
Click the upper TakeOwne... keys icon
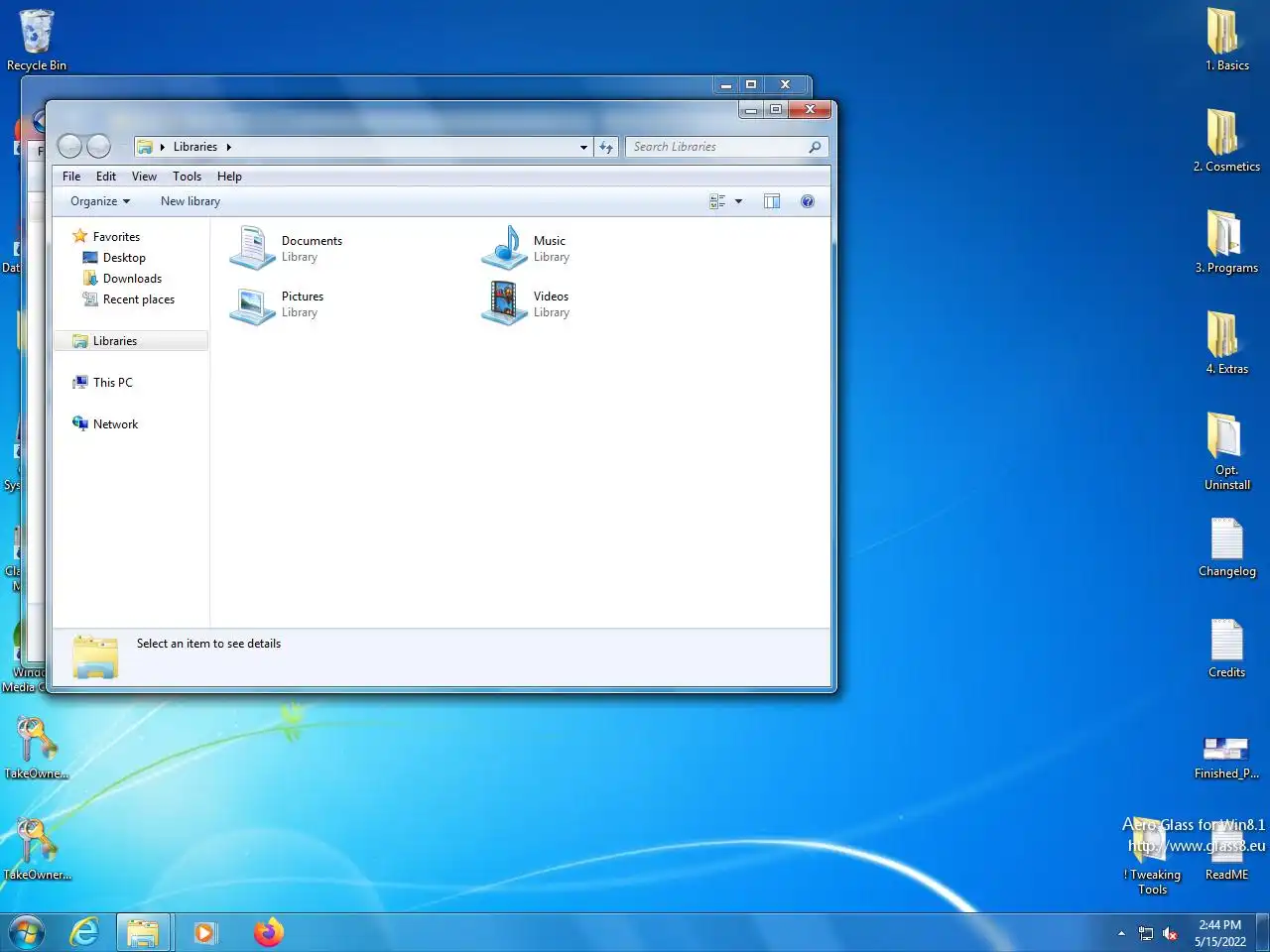click(x=37, y=748)
